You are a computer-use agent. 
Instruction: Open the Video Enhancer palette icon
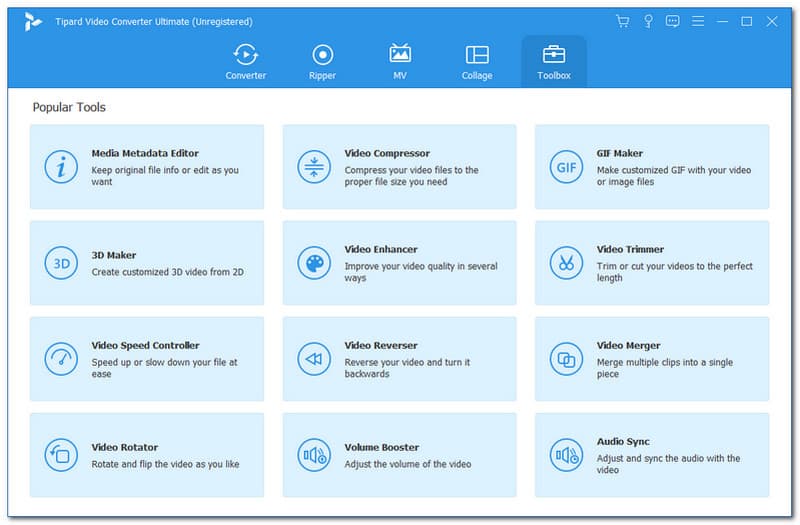[314, 263]
